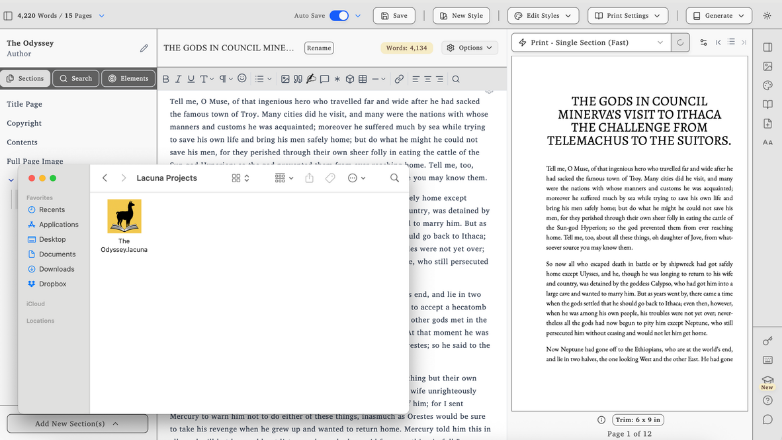Switch to the Elements tab
Viewport: 782px width, 440px height.
(x=128, y=79)
